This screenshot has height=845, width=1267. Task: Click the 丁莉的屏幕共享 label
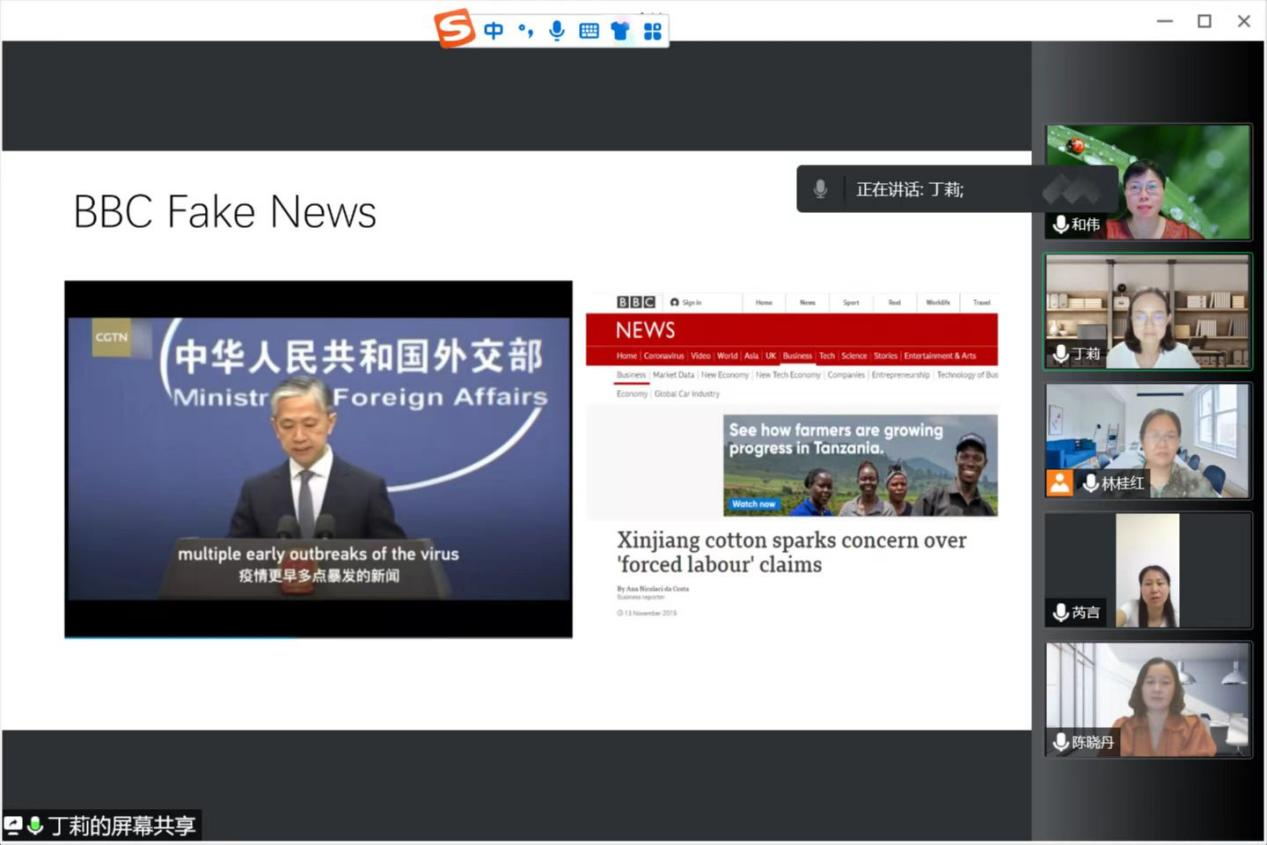[122, 826]
